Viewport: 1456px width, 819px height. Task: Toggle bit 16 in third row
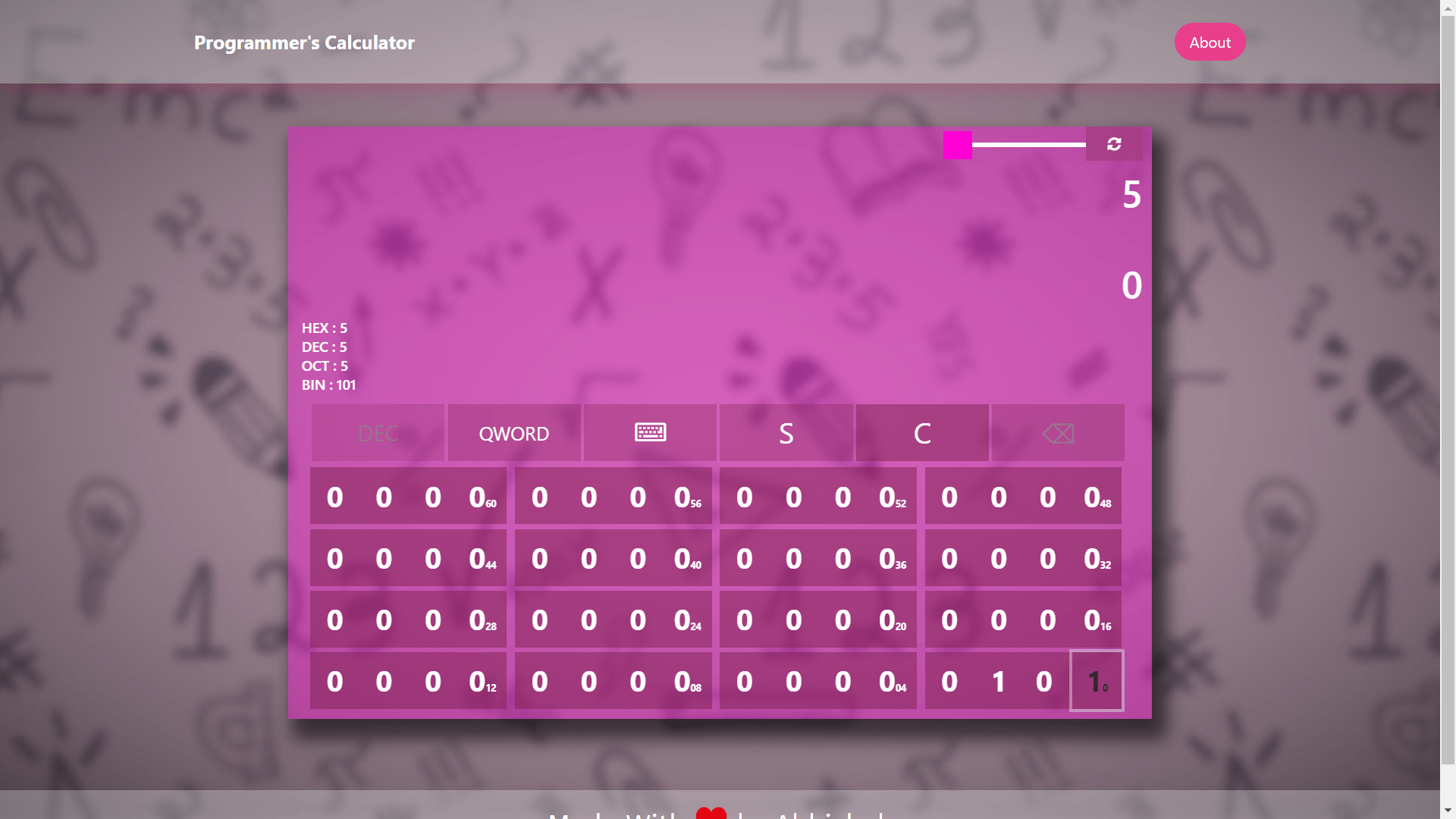coord(1093,620)
